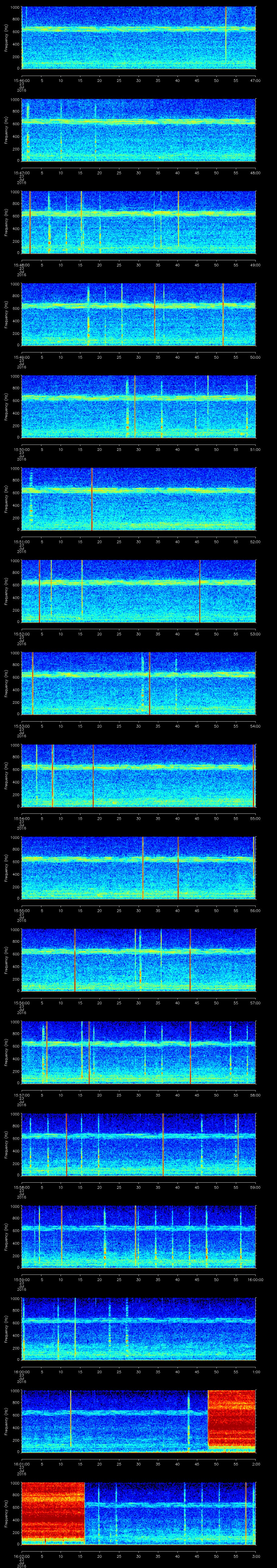Click the 3:00 end time label
Viewport: 277px width, 1568px height.
point(256,1556)
